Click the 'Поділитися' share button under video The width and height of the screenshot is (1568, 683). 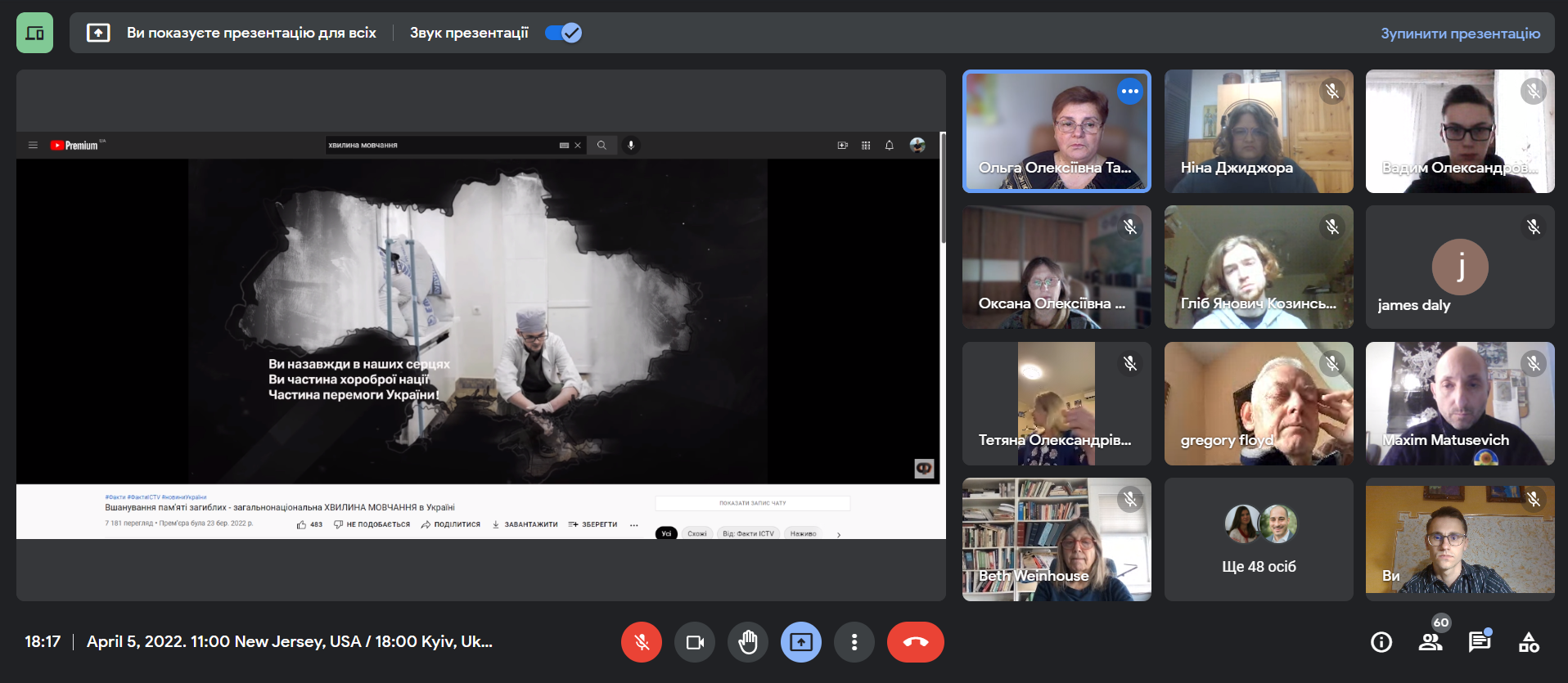450,524
